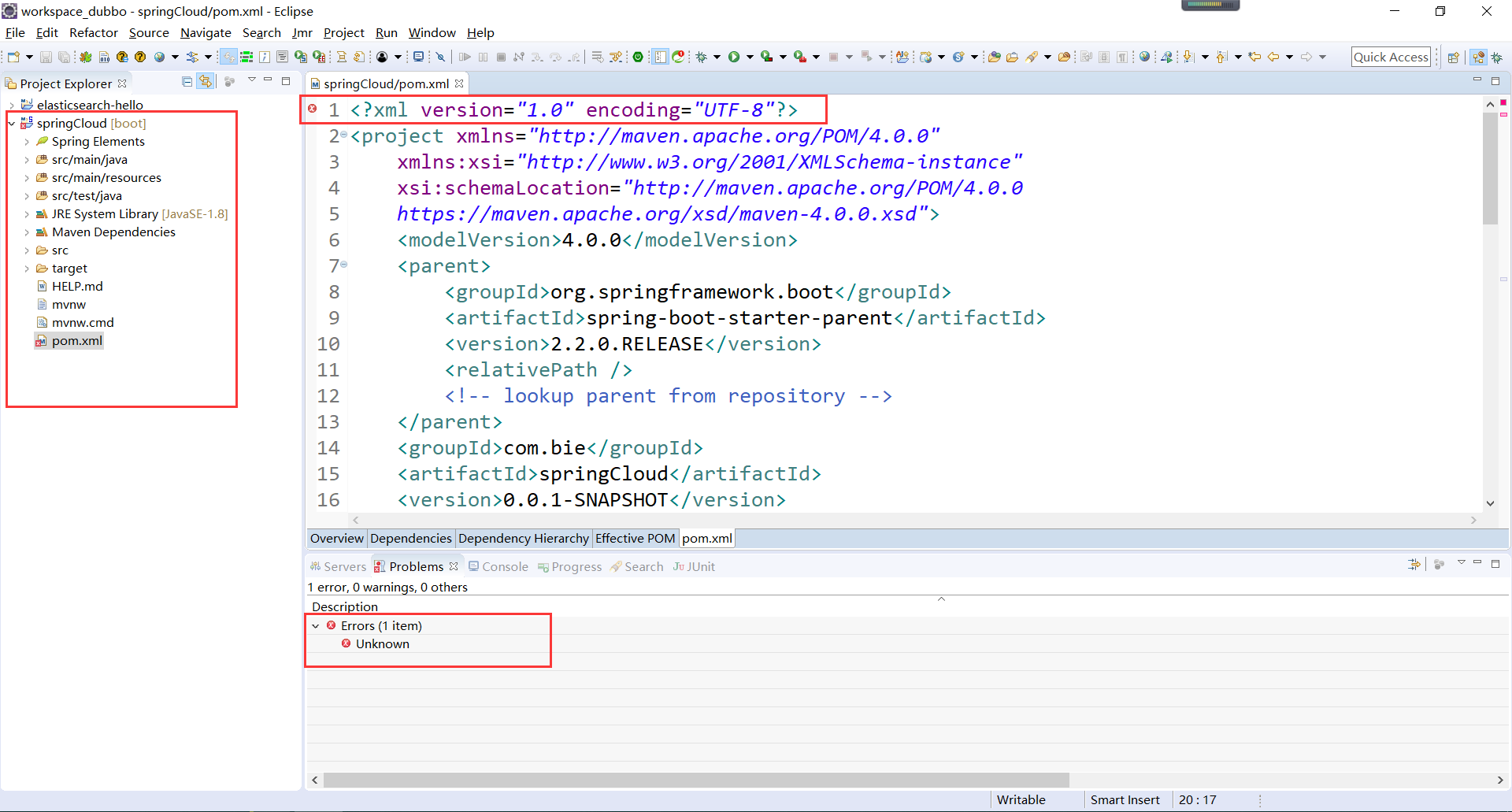Screen dimensions: 1512x812
Task: Open the Console view tab
Action: click(x=498, y=566)
